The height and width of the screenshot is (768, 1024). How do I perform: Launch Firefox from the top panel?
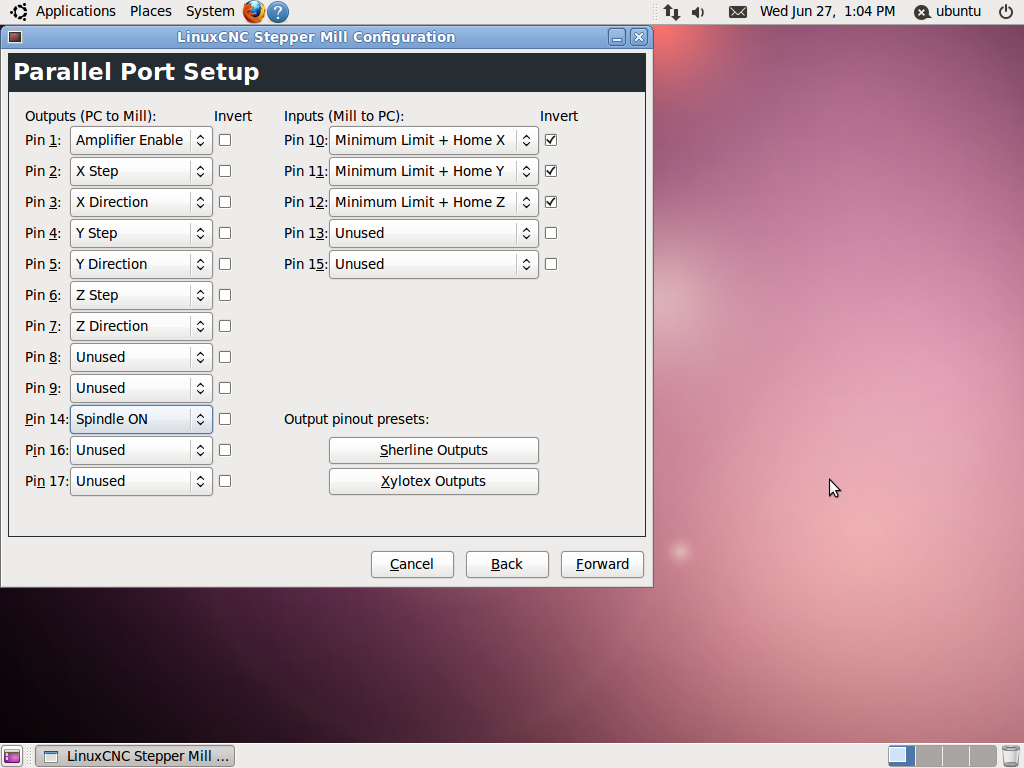(253, 12)
